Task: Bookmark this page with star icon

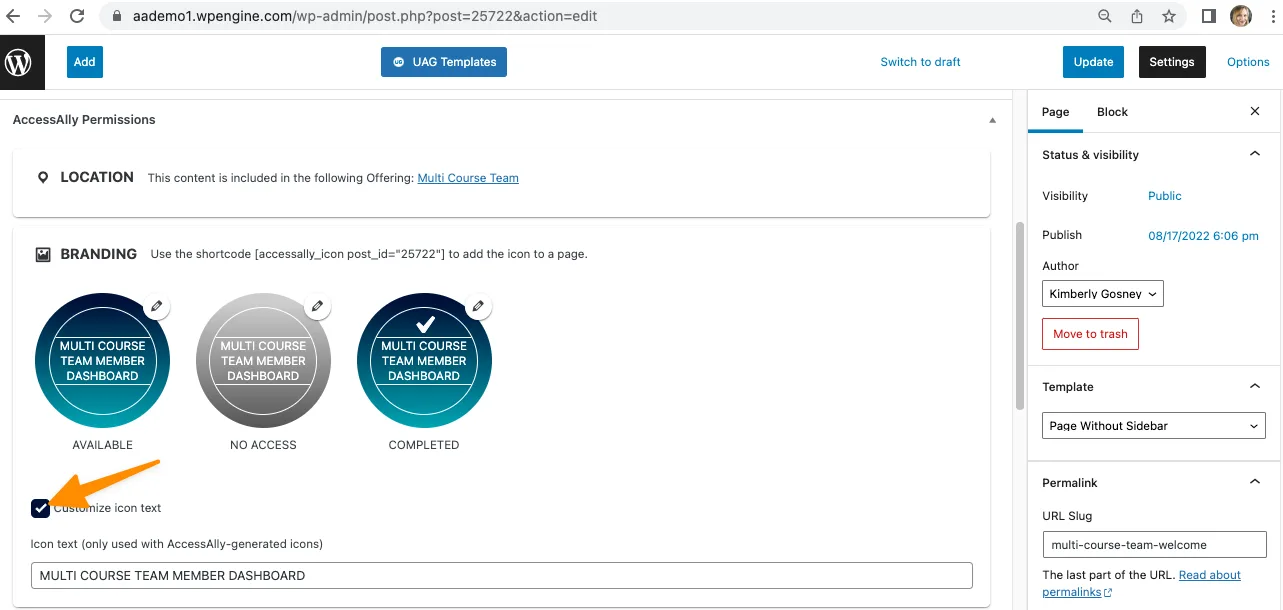Action: 1169,17
